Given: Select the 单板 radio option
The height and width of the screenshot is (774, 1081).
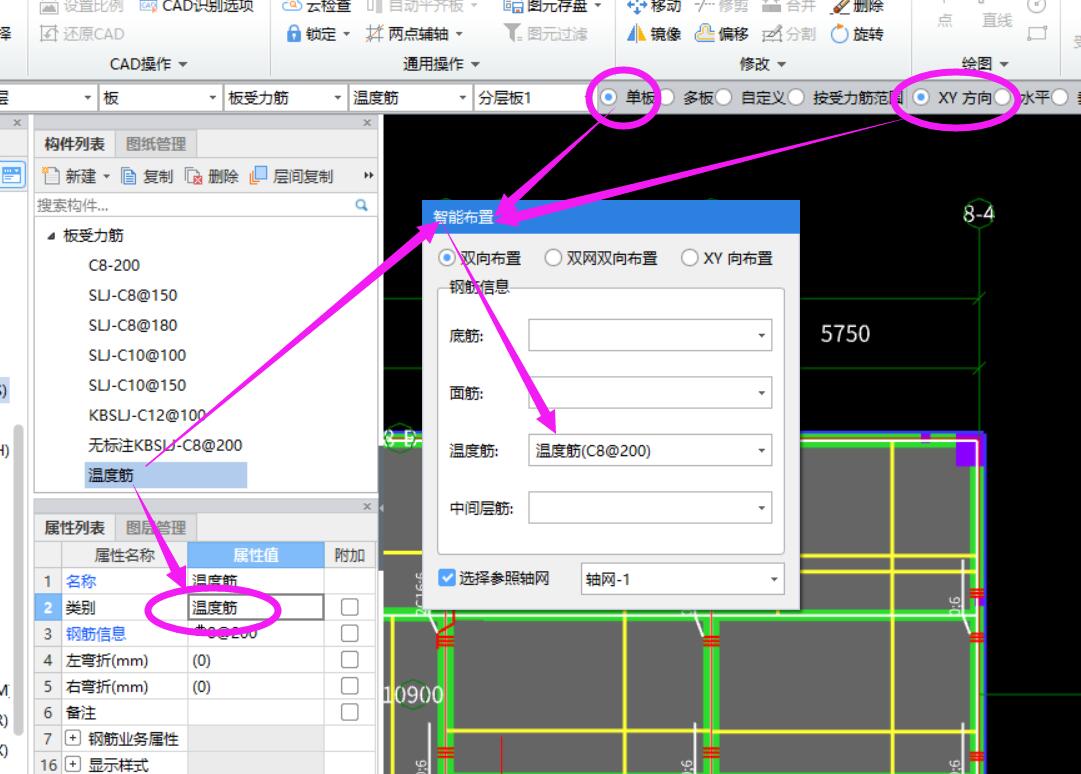Looking at the screenshot, I should point(608,98).
